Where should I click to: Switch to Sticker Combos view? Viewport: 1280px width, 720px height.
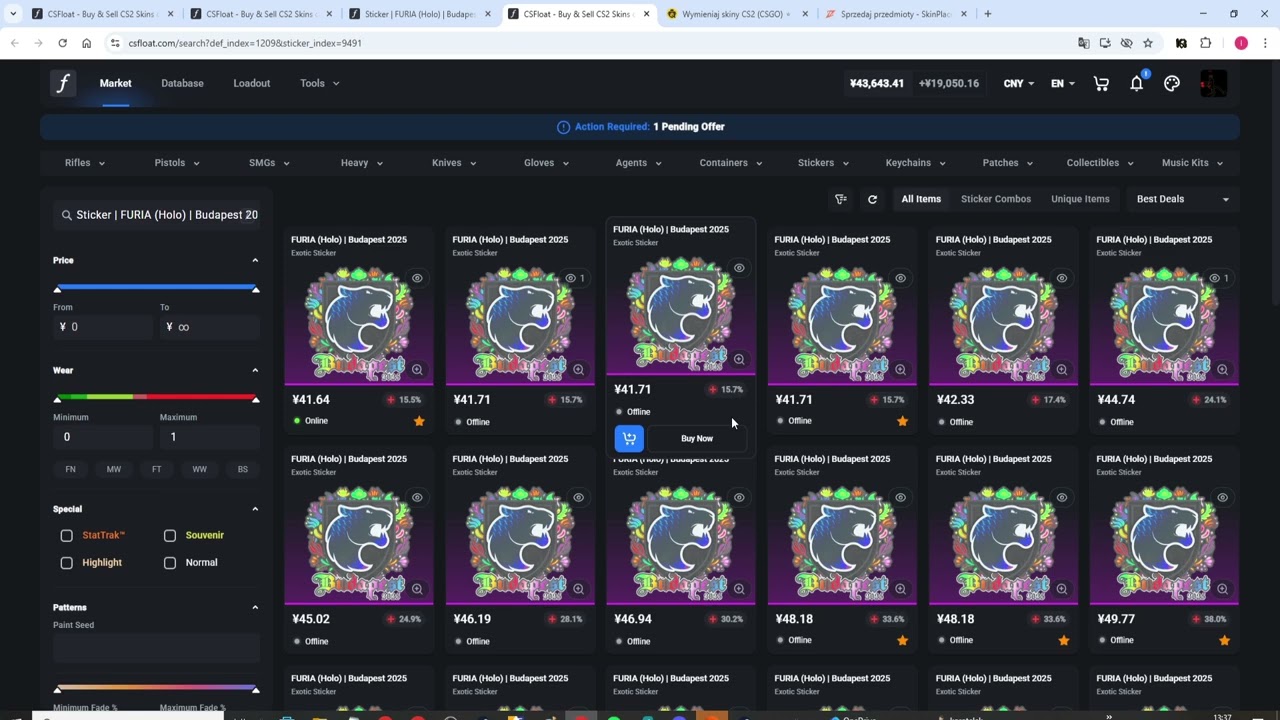996,199
